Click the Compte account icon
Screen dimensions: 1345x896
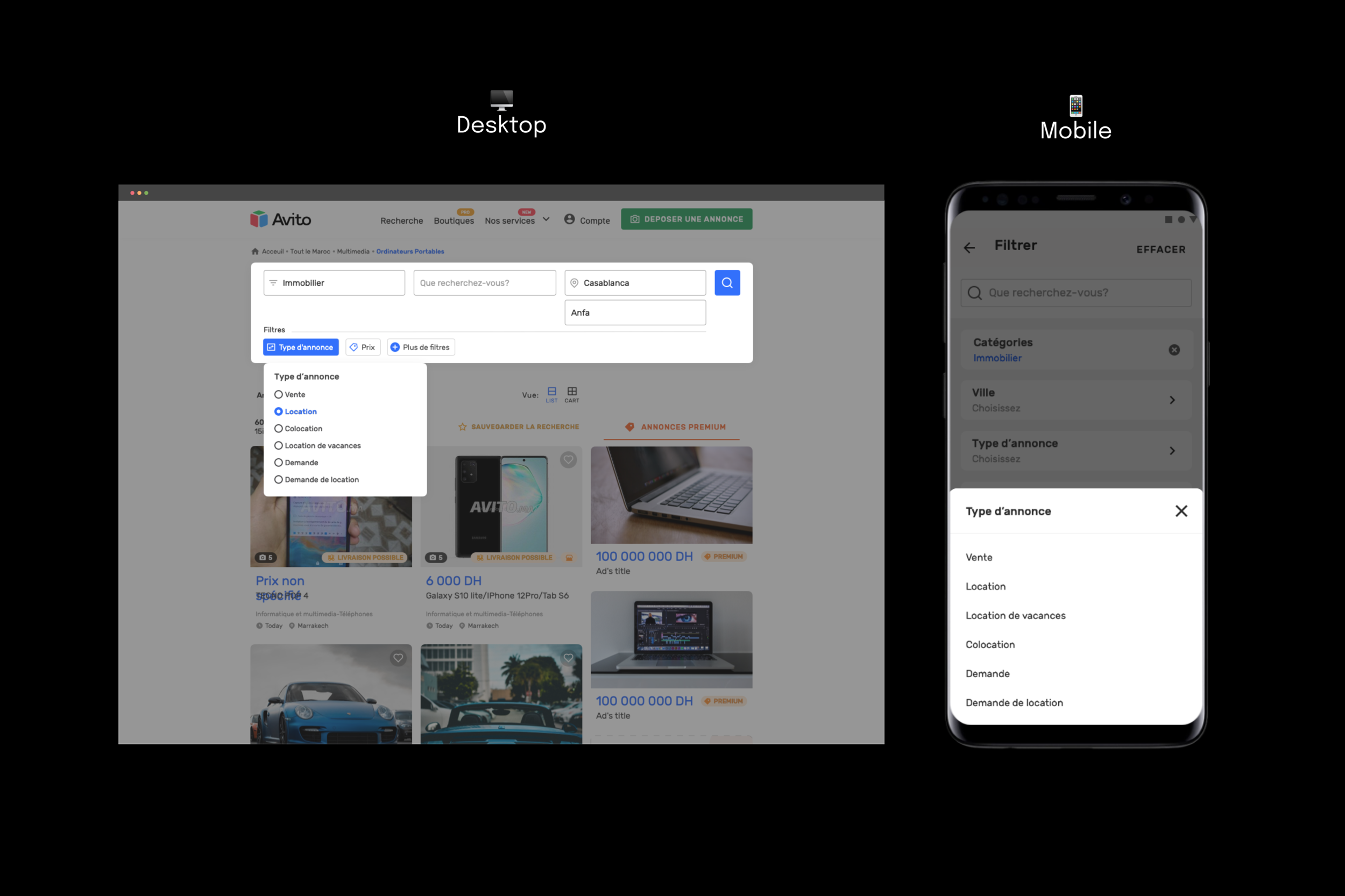point(569,219)
